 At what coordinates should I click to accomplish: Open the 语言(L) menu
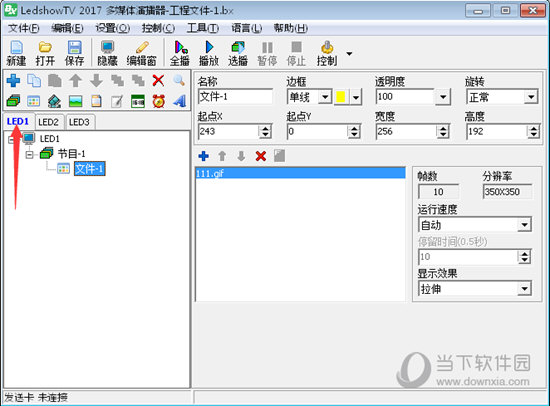[x=247, y=28]
